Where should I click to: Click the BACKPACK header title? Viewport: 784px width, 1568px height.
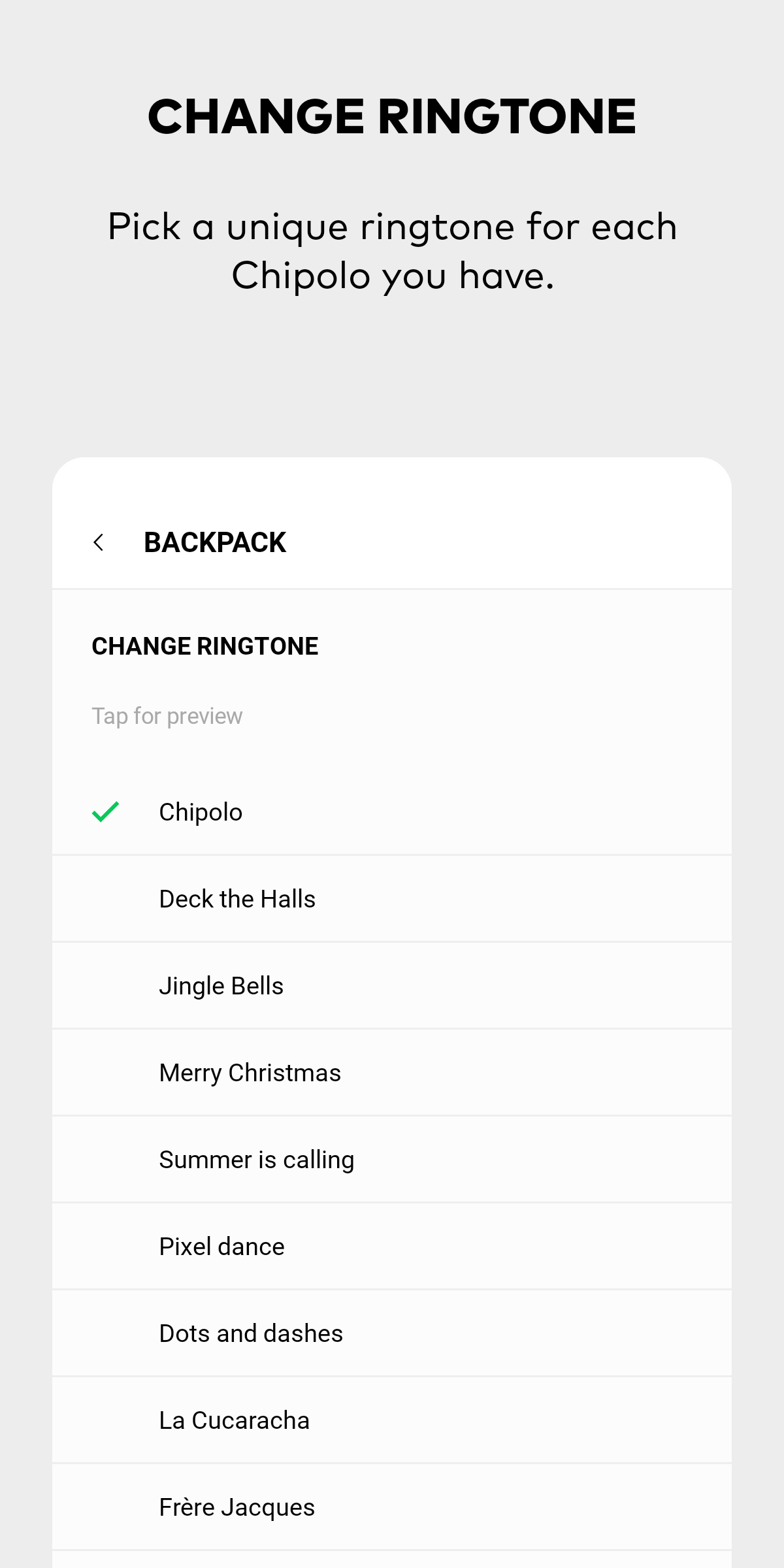click(215, 542)
